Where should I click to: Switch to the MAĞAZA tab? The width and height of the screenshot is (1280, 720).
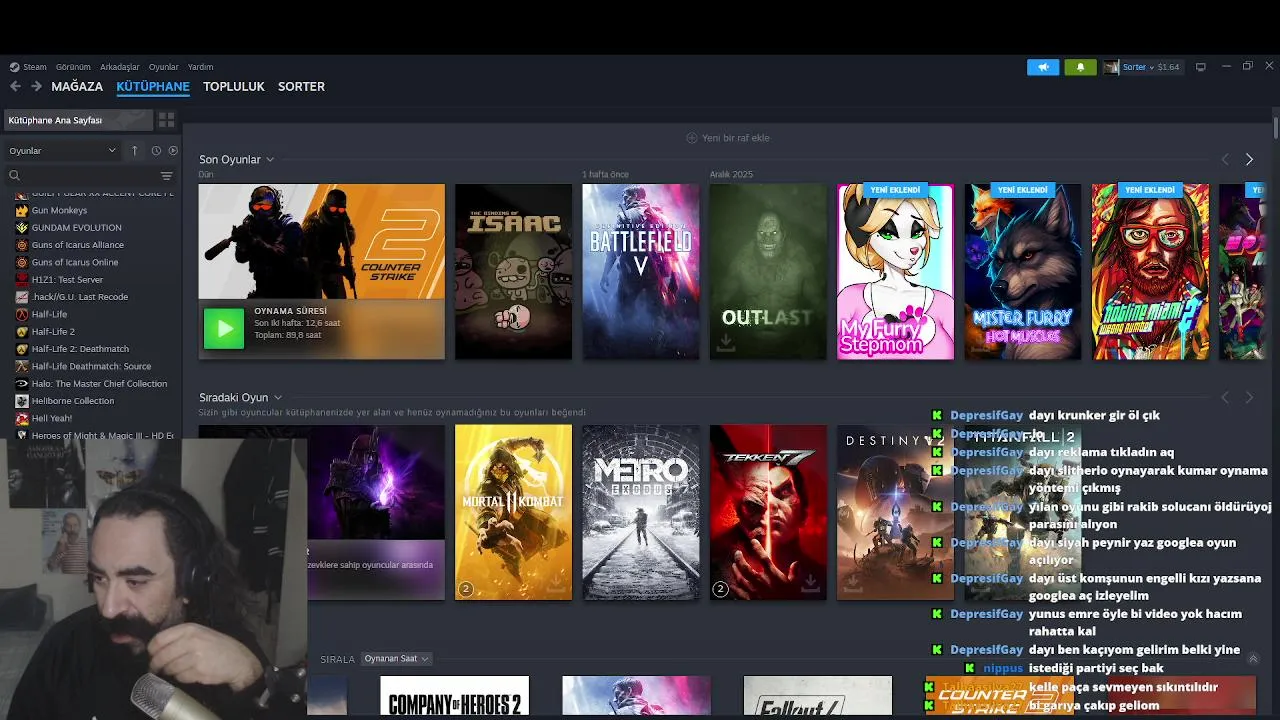pyautogui.click(x=77, y=87)
